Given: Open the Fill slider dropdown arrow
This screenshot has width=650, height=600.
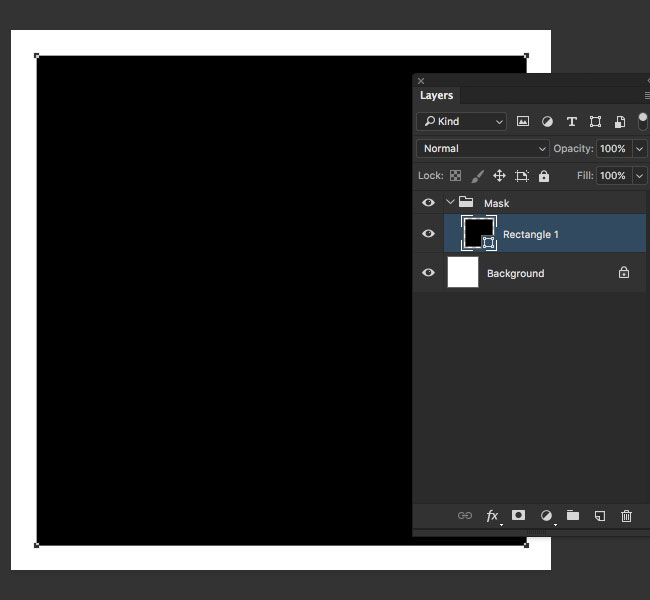Looking at the screenshot, I should click(639, 176).
